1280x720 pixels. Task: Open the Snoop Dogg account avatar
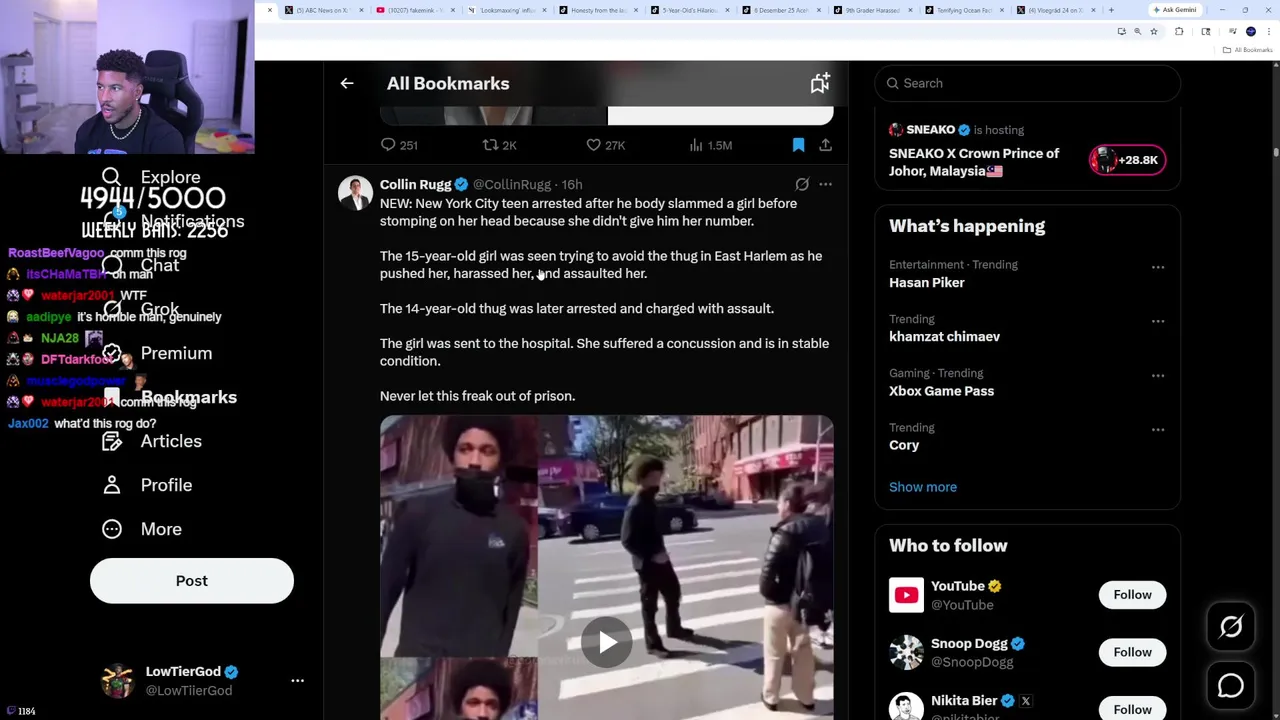tap(906, 652)
